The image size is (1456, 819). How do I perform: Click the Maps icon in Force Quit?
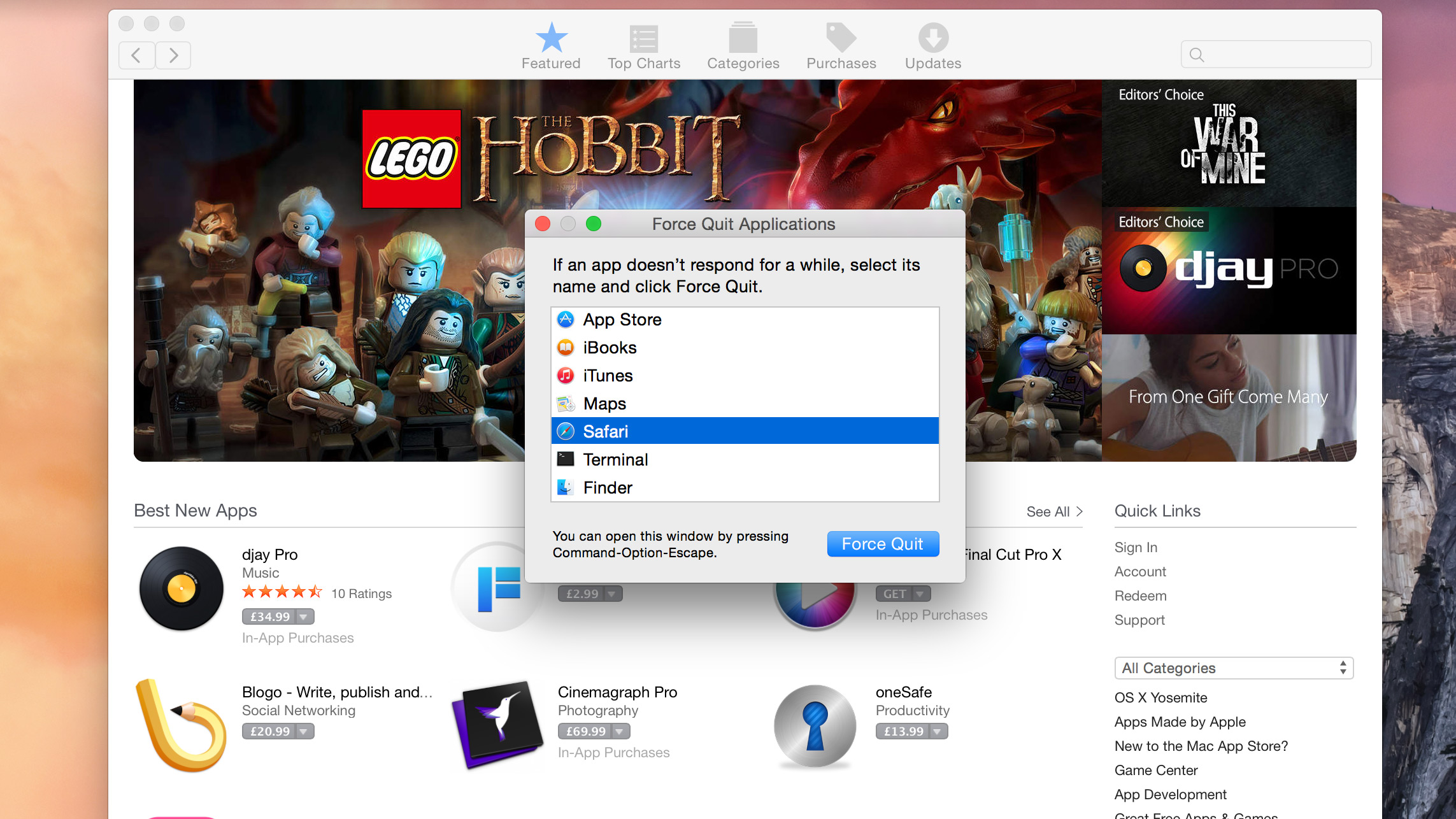[x=566, y=403]
